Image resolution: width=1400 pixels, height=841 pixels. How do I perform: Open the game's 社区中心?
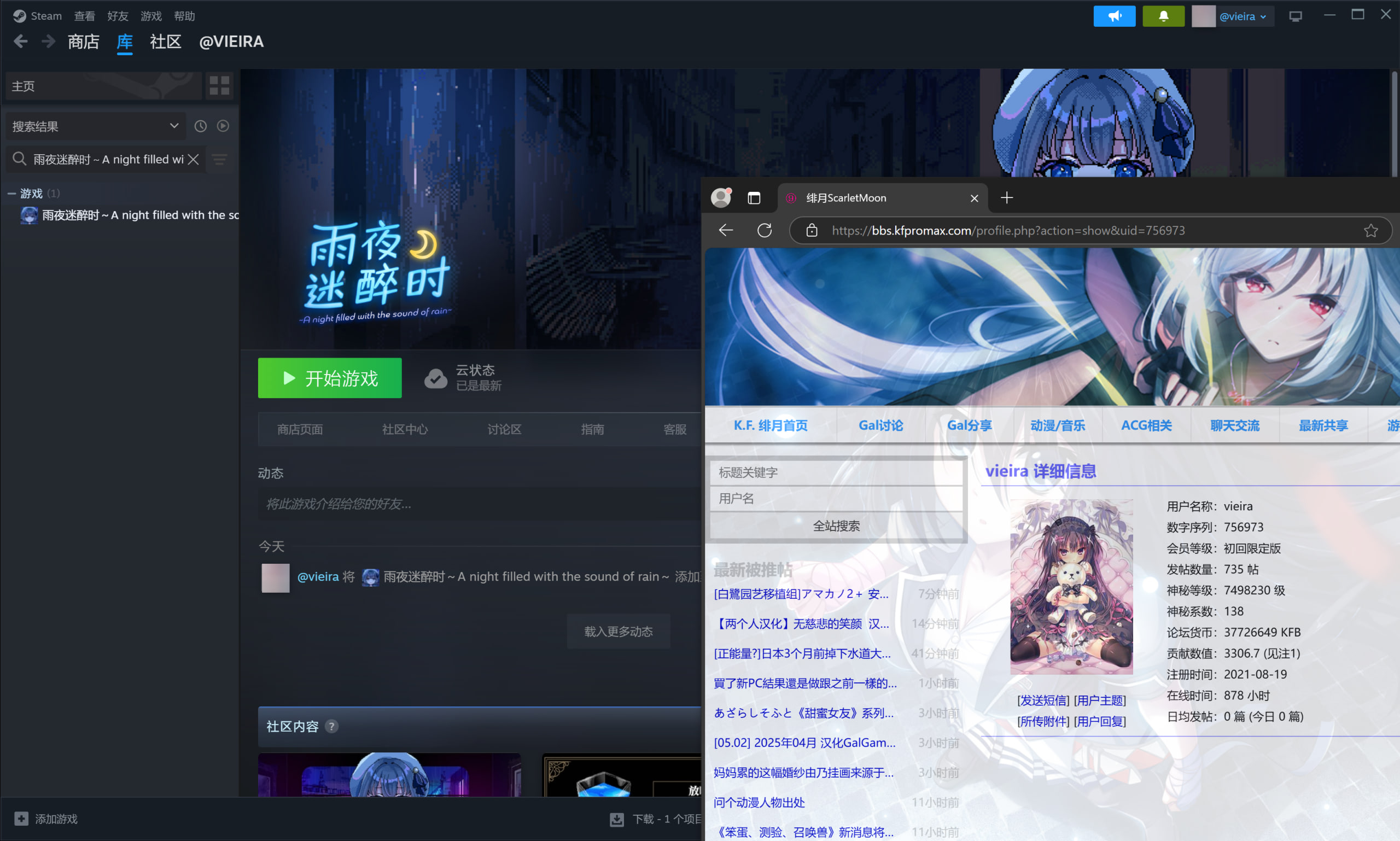point(405,429)
